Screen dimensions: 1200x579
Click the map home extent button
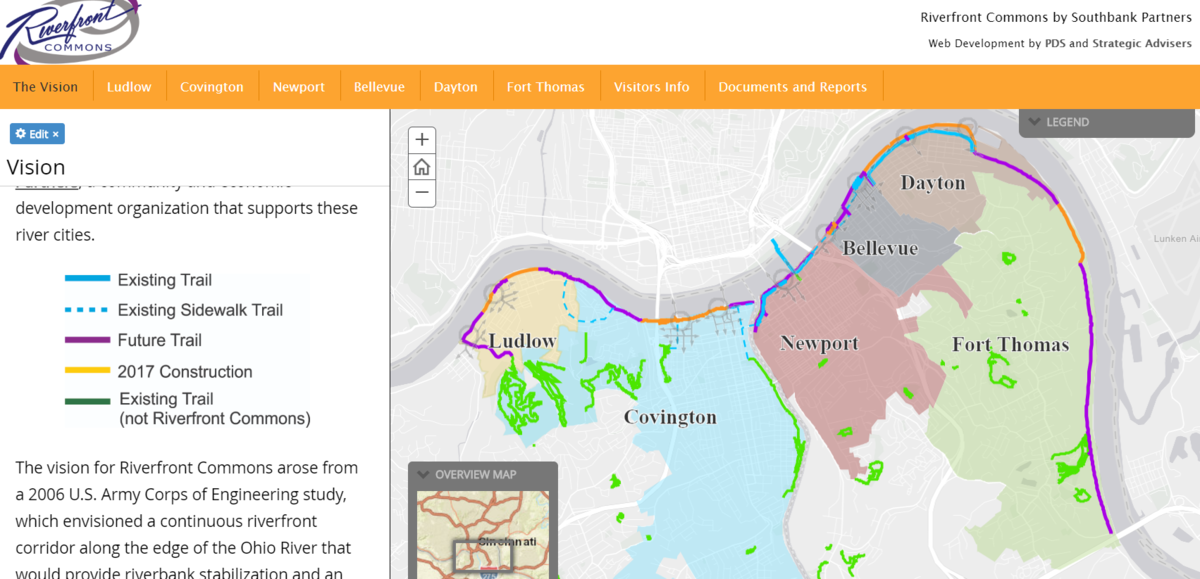422,166
